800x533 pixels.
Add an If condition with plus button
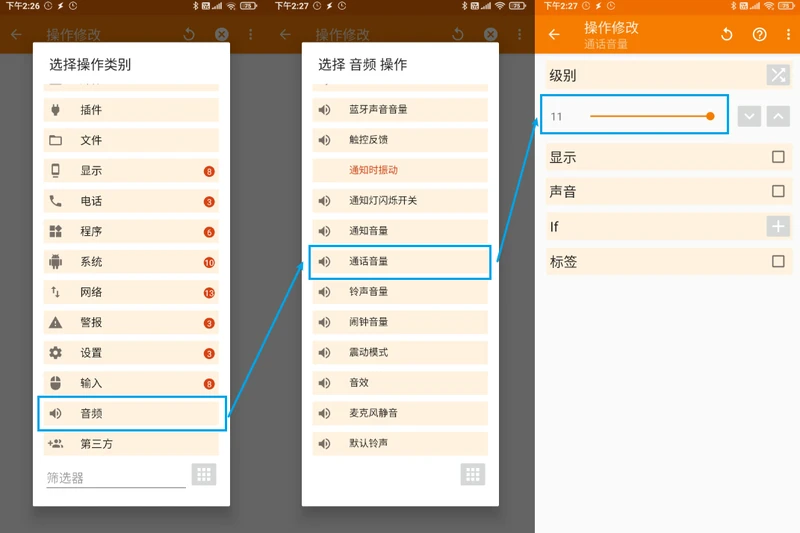click(778, 226)
